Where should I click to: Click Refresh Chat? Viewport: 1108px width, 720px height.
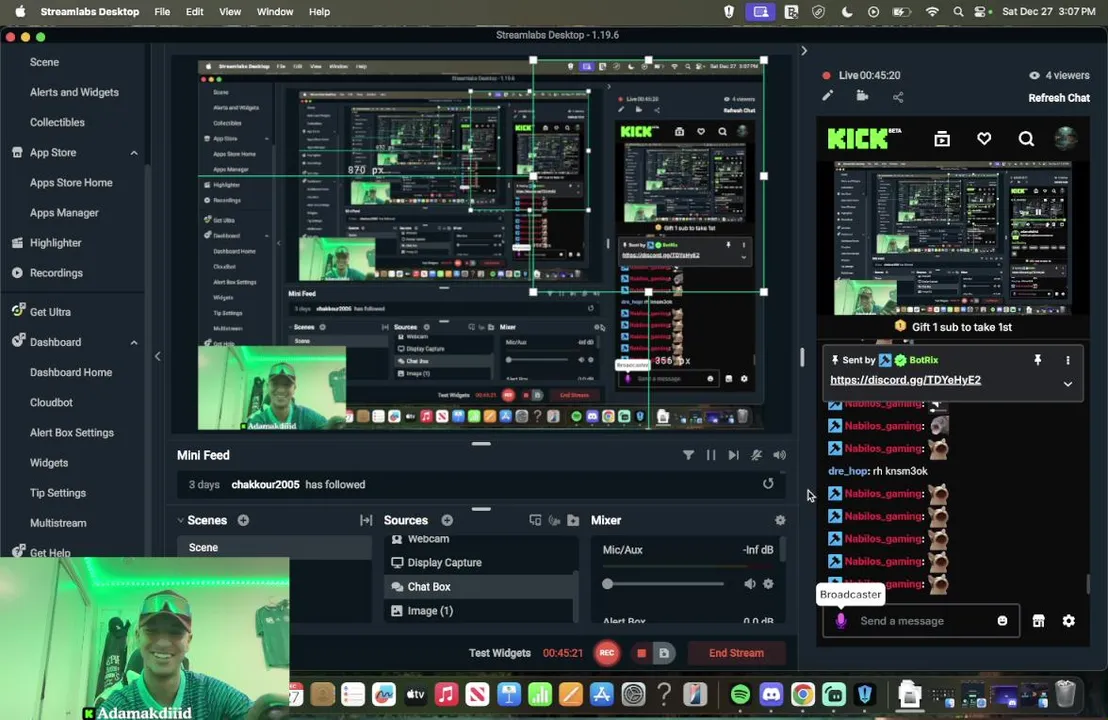1059,98
